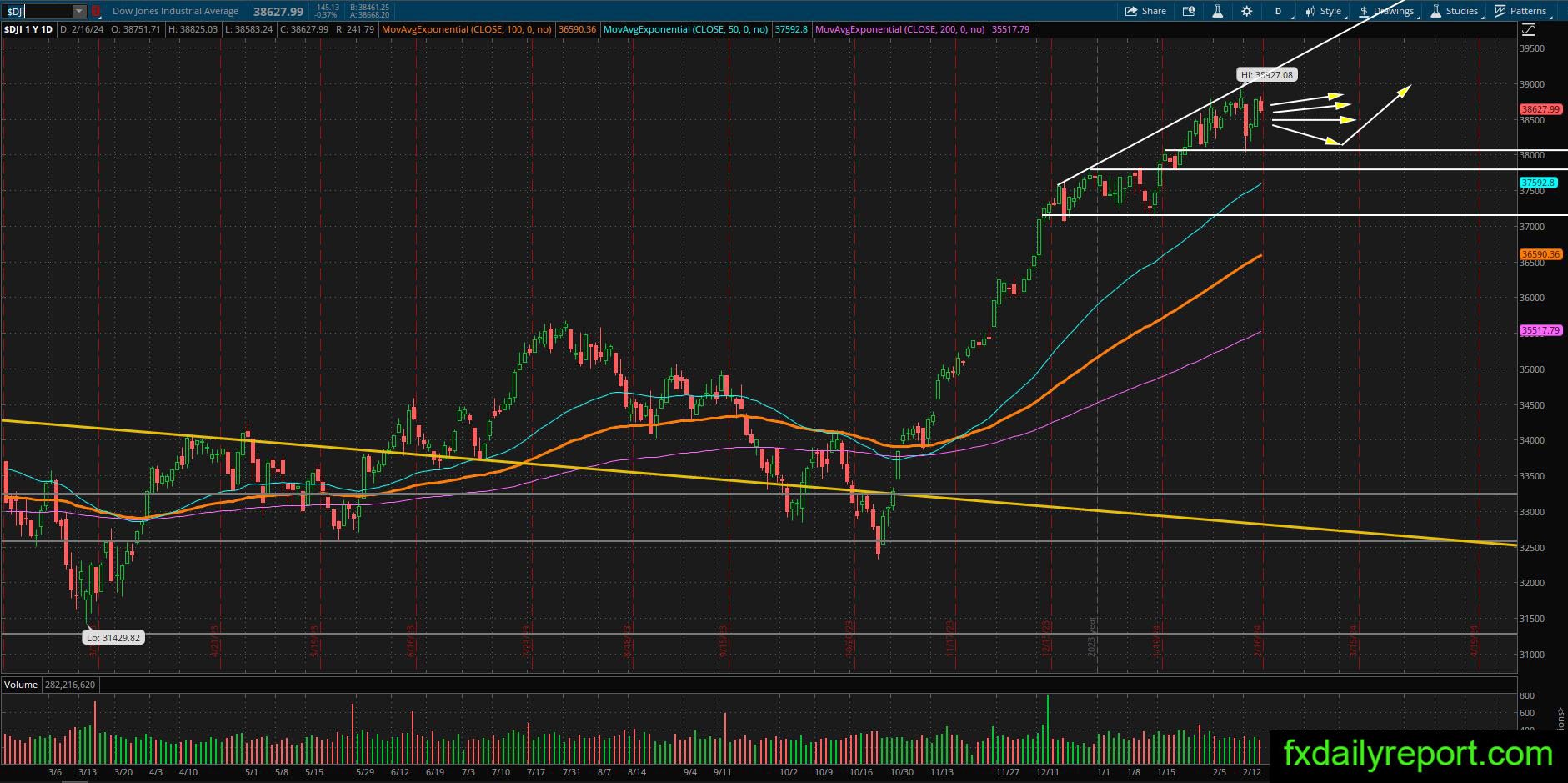
Task: Click the Lo: 31429.82 price label
Action: [x=113, y=638]
